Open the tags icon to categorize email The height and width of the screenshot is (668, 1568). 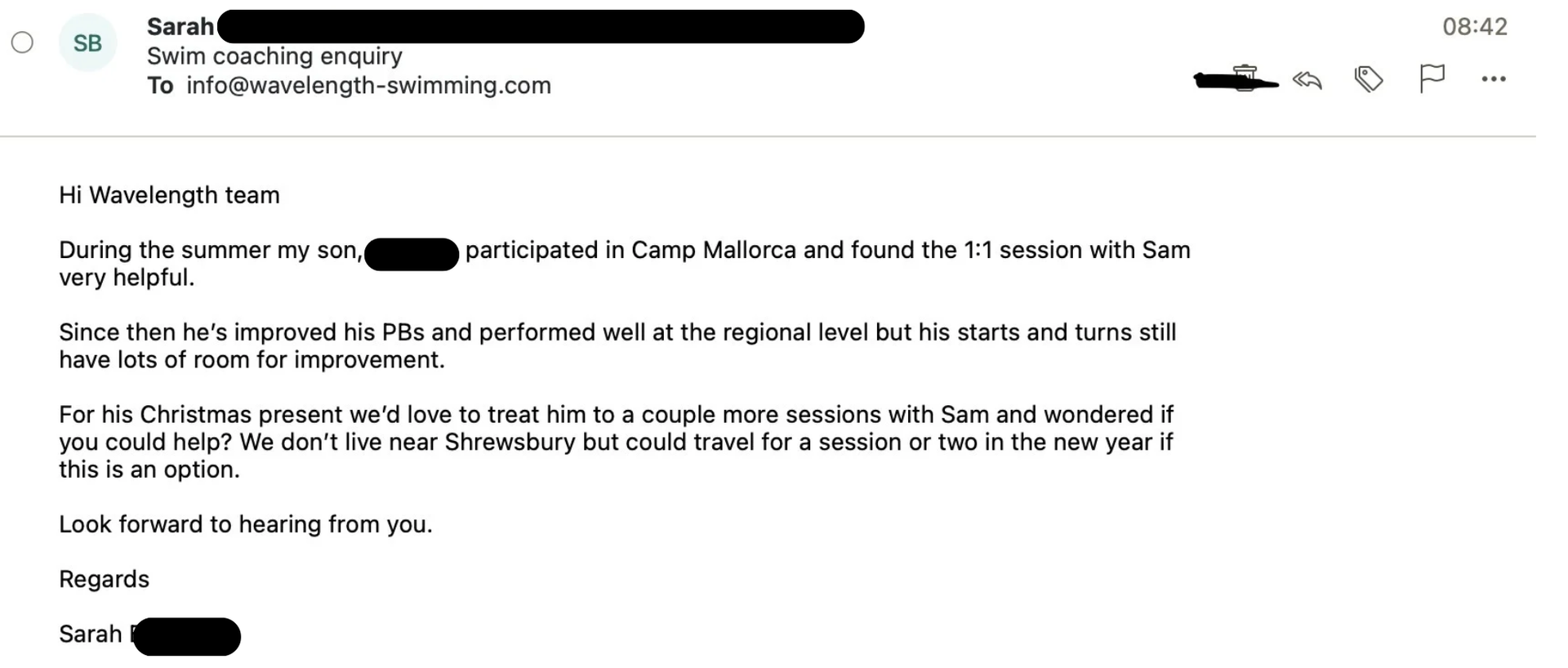click(x=1369, y=79)
